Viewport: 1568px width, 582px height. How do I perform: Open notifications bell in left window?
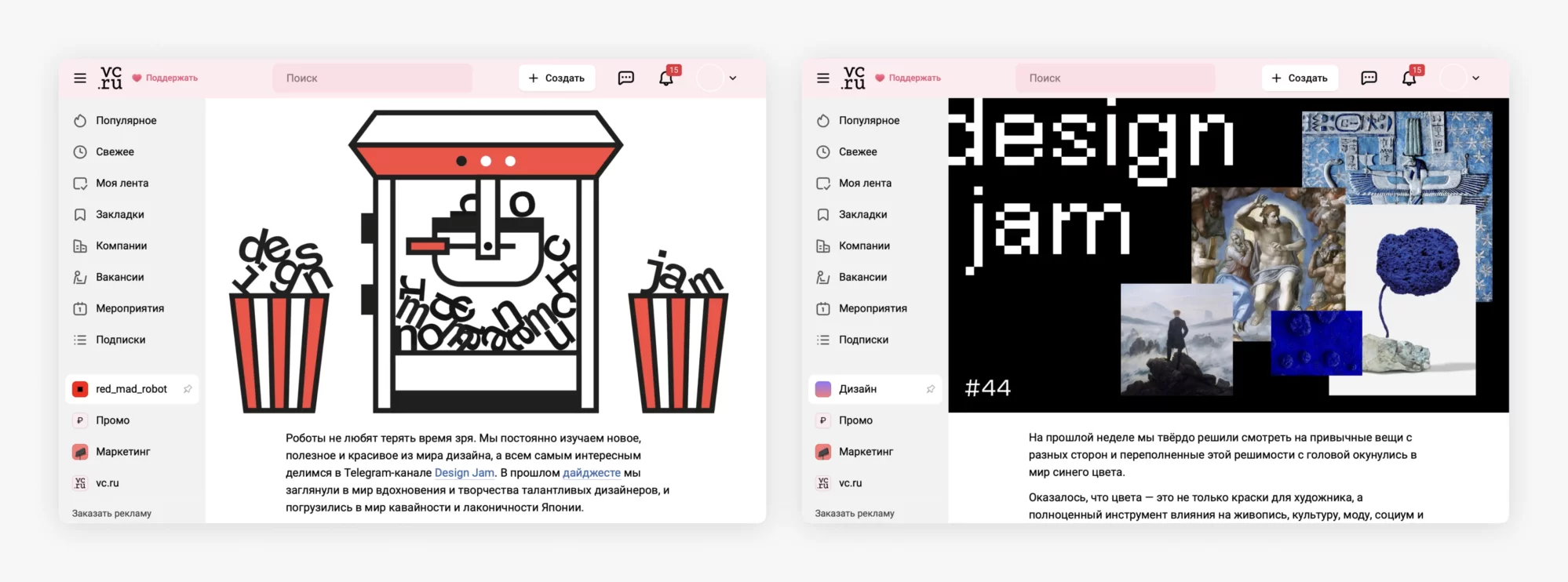[x=666, y=78]
